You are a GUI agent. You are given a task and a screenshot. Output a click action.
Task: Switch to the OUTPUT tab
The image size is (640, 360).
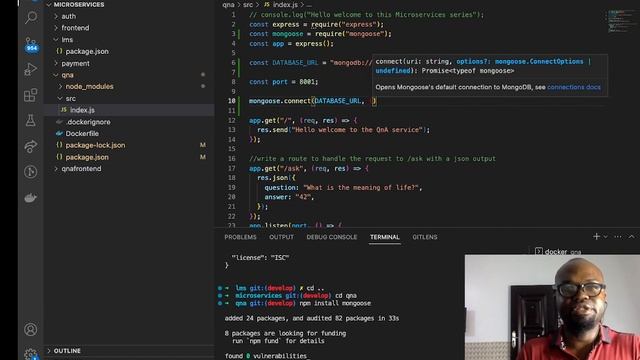click(x=281, y=237)
